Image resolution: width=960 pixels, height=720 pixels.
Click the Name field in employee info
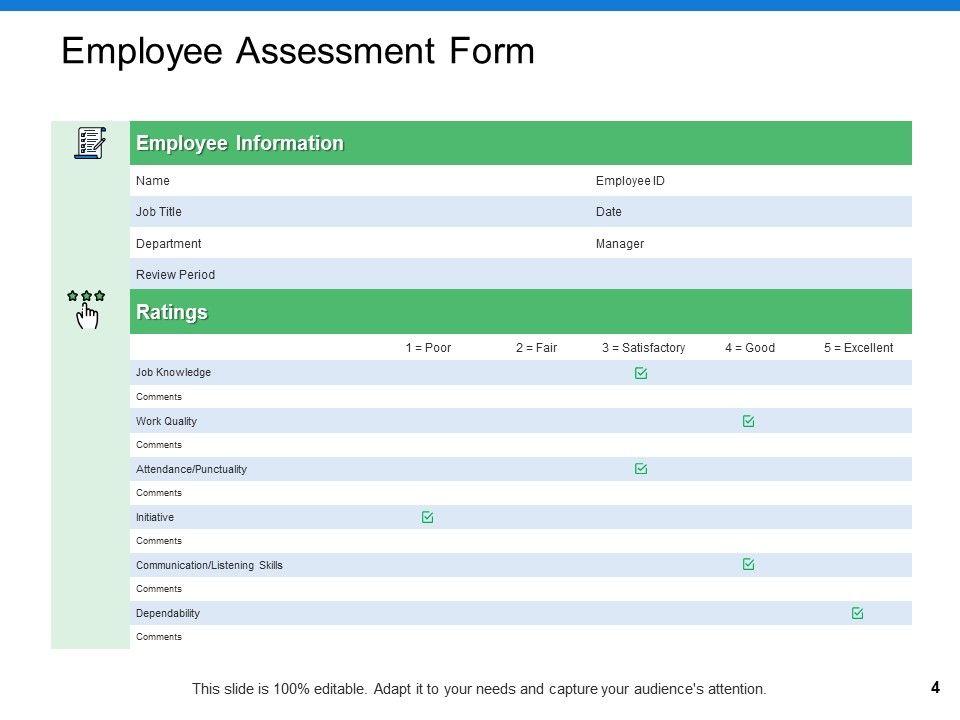point(153,181)
